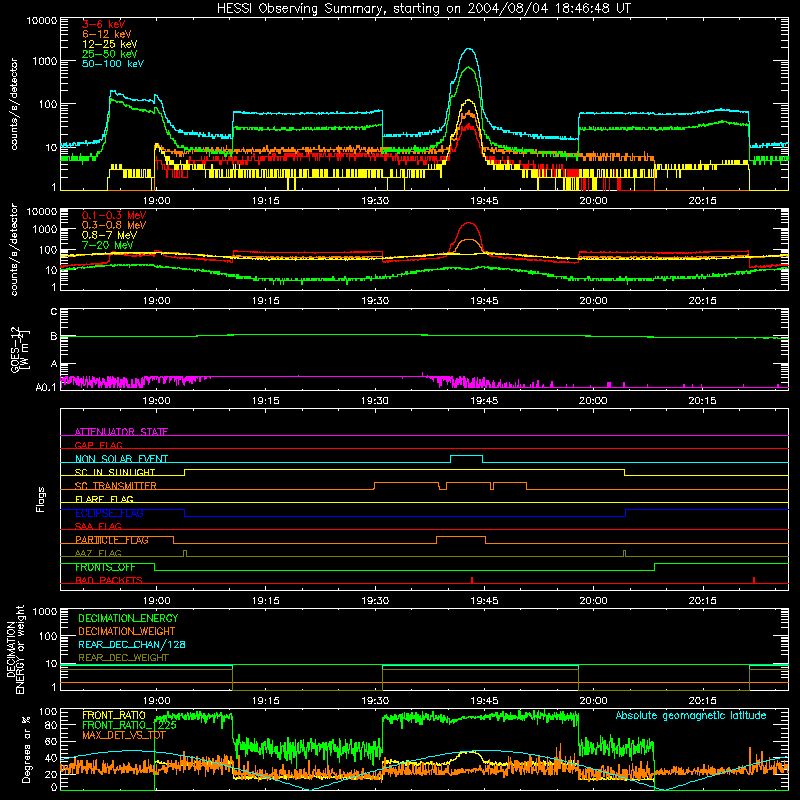This screenshot has height=800, width=800.
Task: Select the GAP_FLAG label
Action: tap(98, 445)
